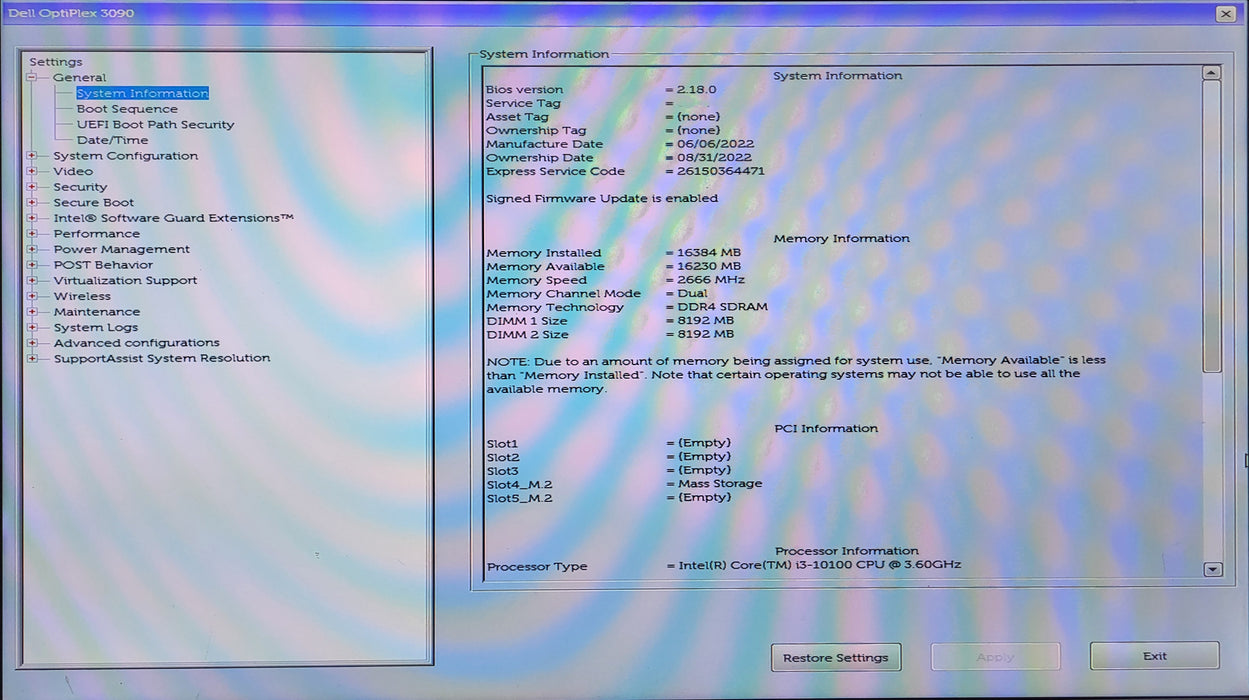The image size is (1249, 700).
Task: Collapse the General tree node
Action: [32, 78]
